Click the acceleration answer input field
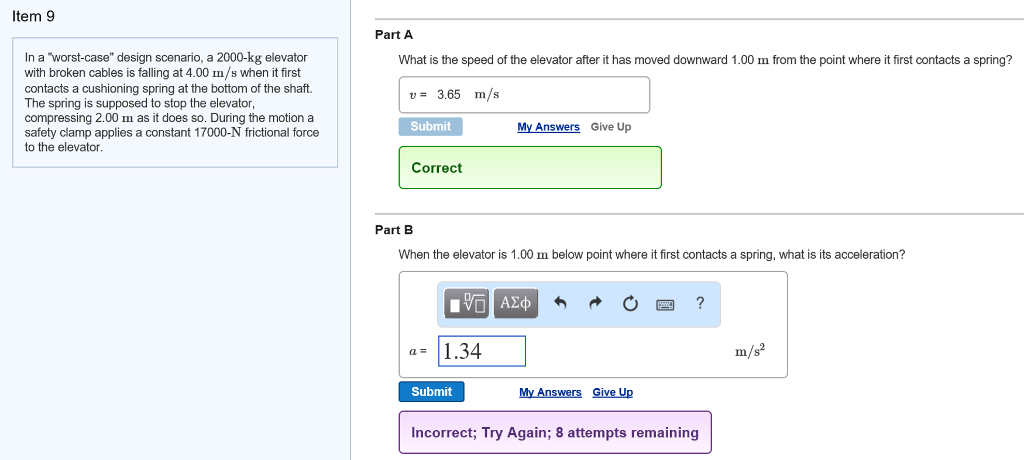1024x460 pixels. (x=481, y=351)
